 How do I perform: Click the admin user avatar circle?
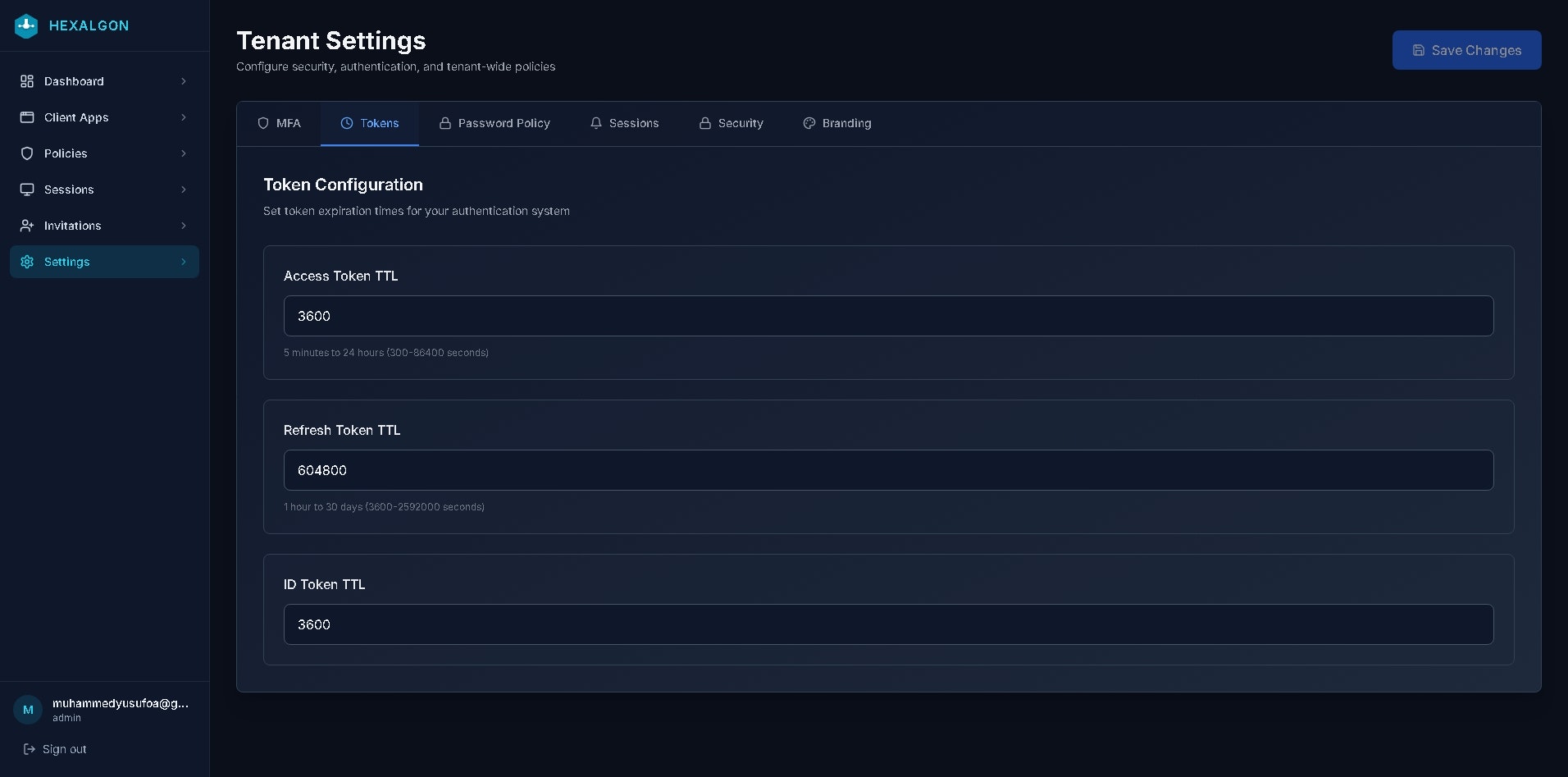(27, 709)
